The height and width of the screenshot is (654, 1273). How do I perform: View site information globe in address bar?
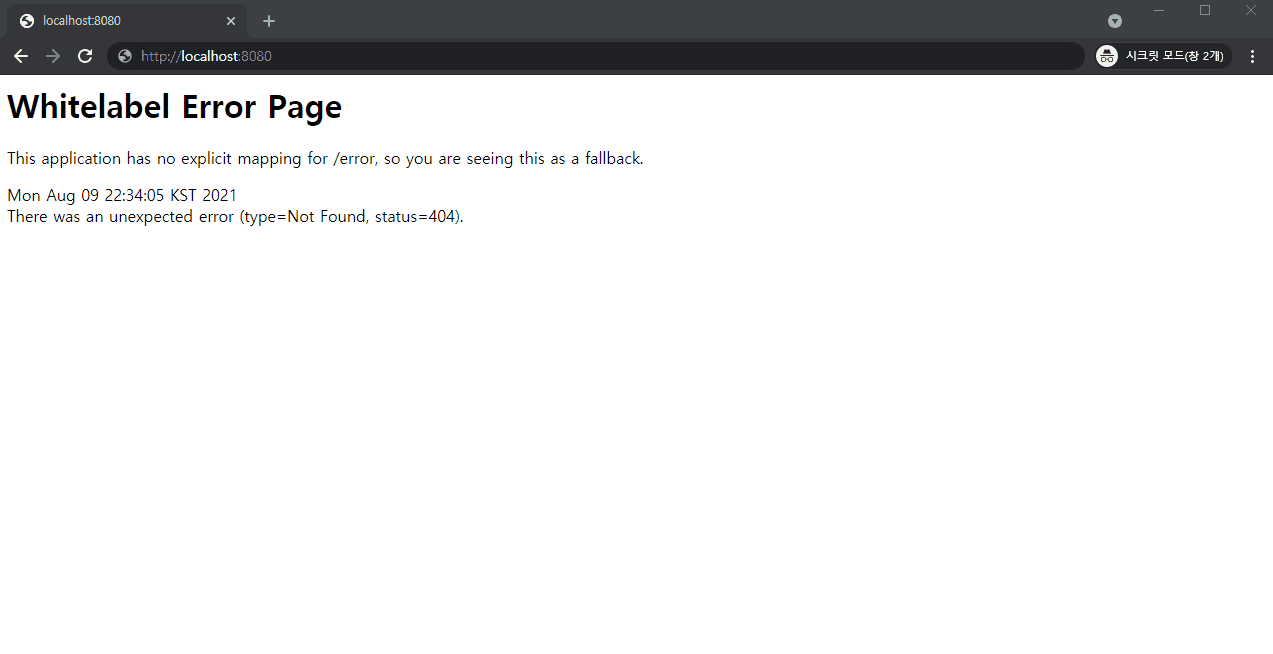125,56
